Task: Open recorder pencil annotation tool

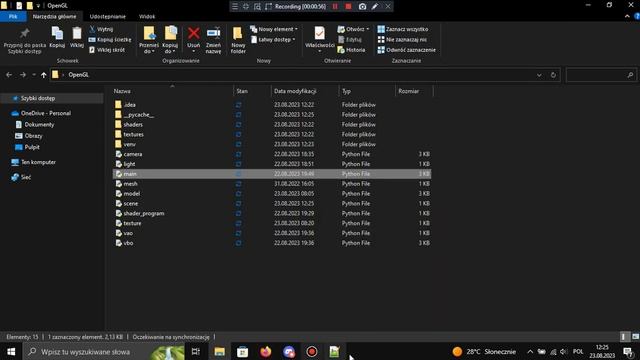Action: click(x=375, y=7)
